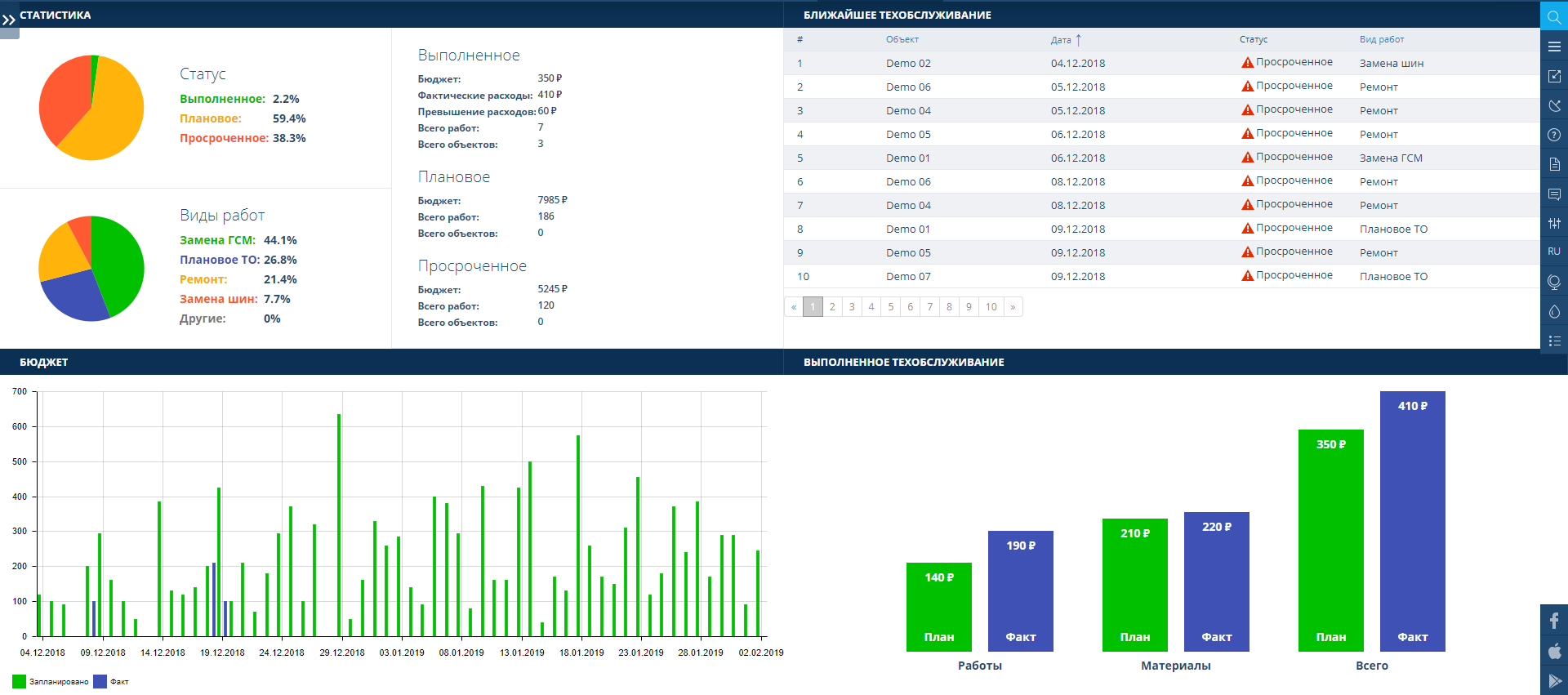Click previous page arrow «
Screen dimensions: 1568x695
pyautogui.click(x=794, y=307)
